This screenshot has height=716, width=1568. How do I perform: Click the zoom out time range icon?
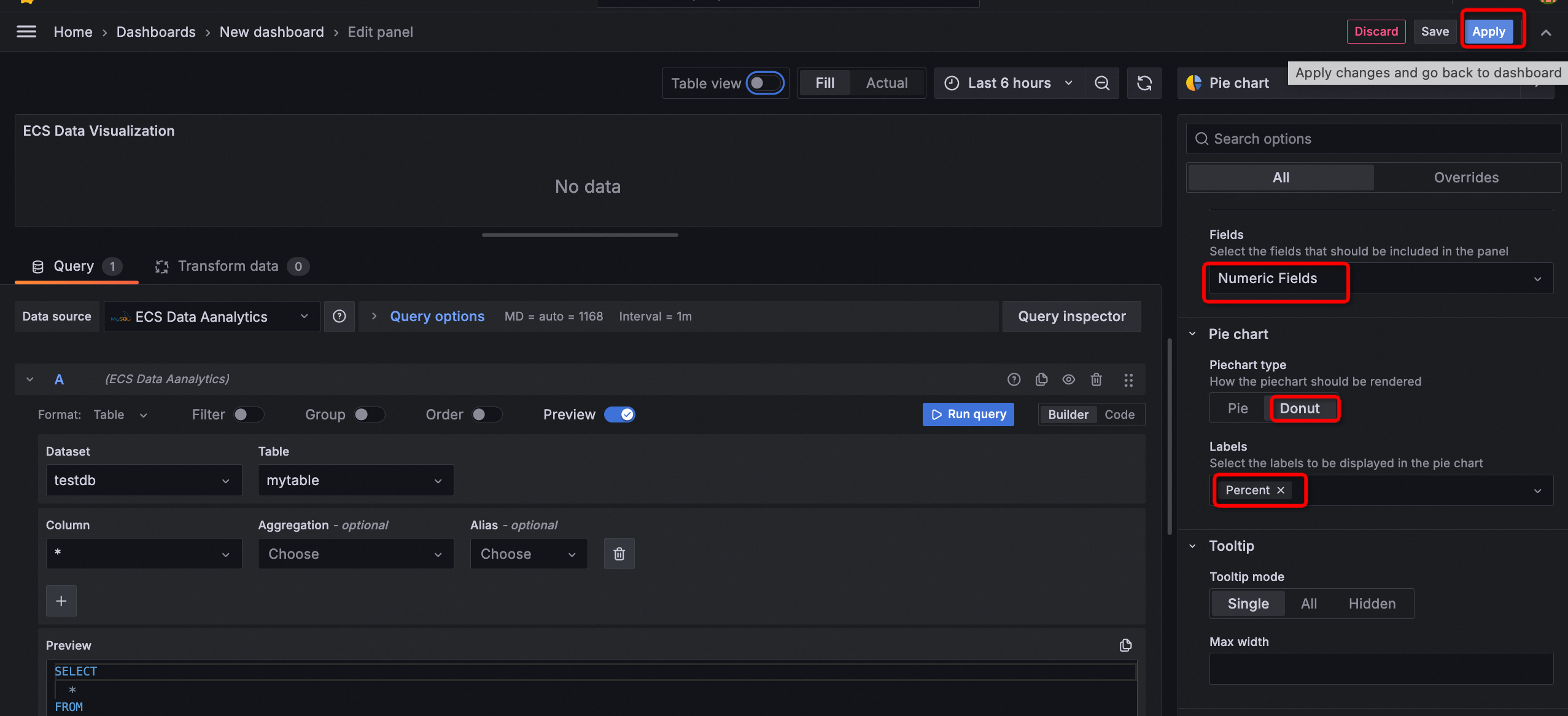pyautogui.click(x=1102, y=84)
